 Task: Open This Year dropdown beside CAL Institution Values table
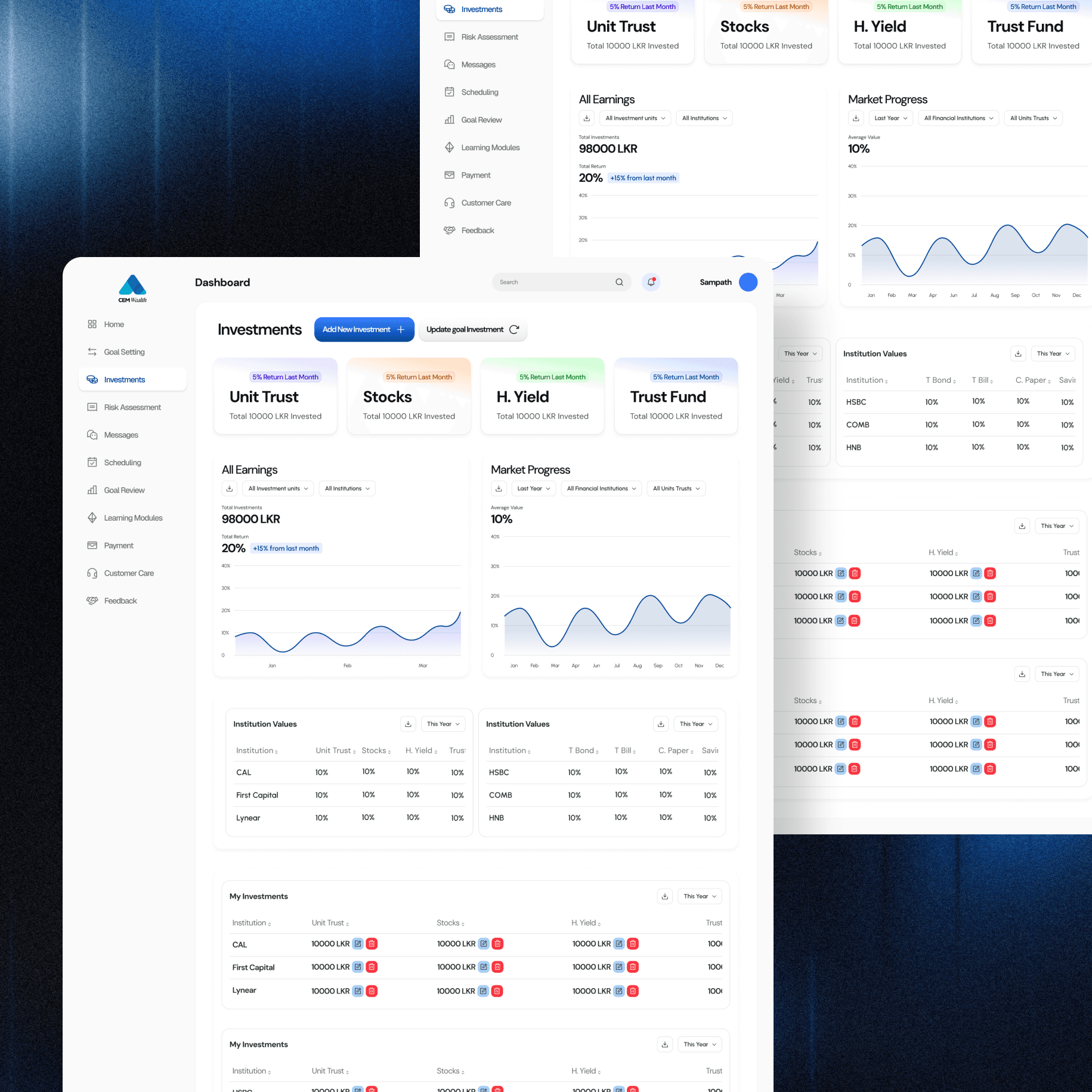443,724
